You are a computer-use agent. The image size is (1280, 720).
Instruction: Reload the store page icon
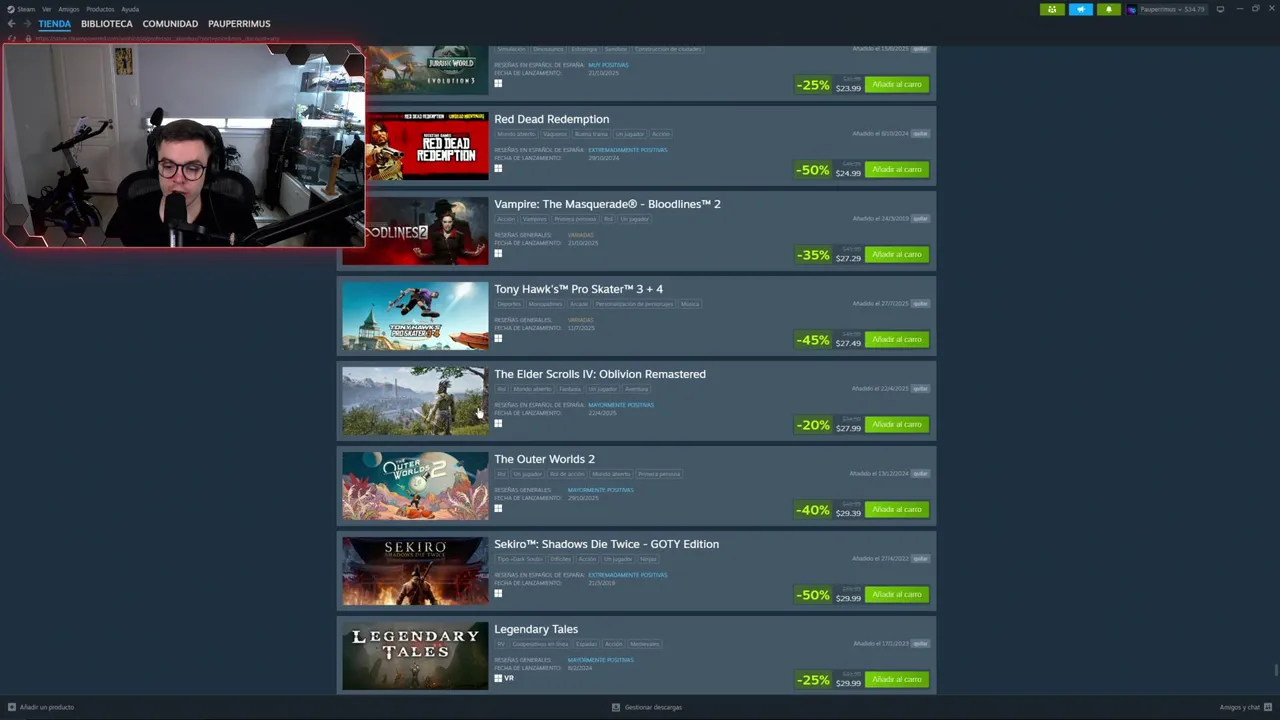pos(12,38)
